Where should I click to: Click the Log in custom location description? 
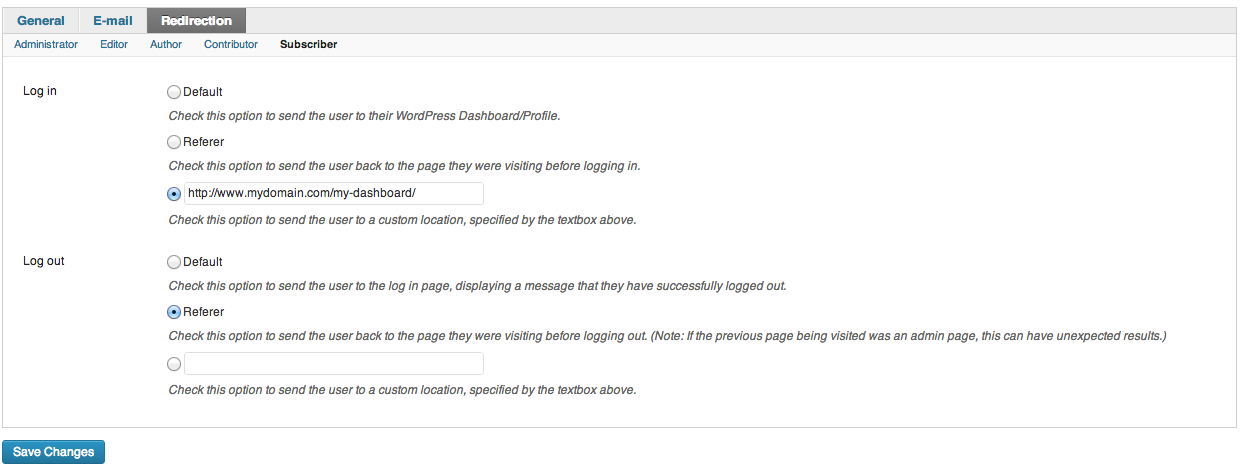point(402,220)
